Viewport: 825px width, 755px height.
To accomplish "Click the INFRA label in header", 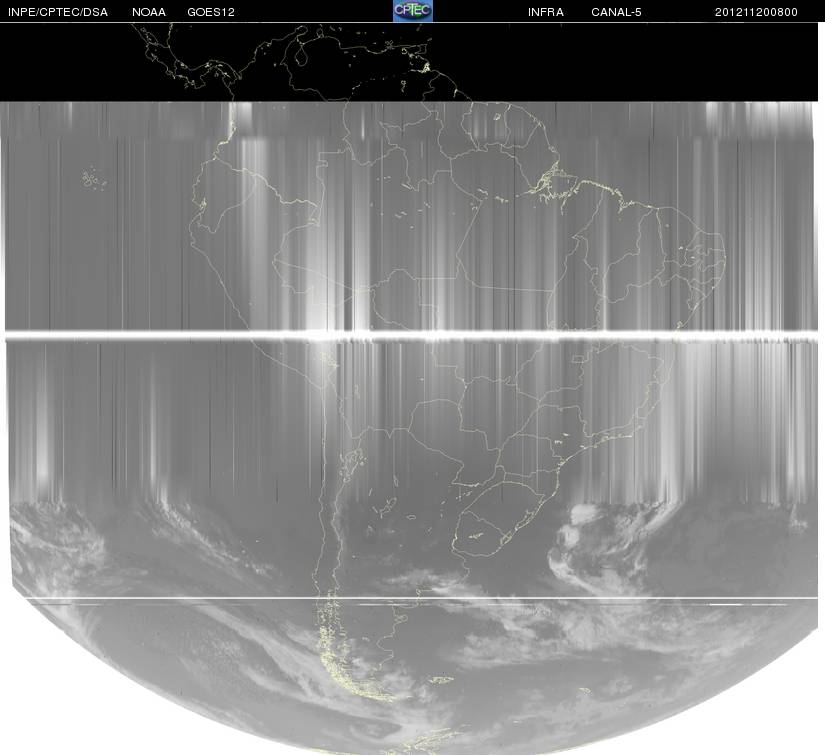I will click(x=546, y=12).
